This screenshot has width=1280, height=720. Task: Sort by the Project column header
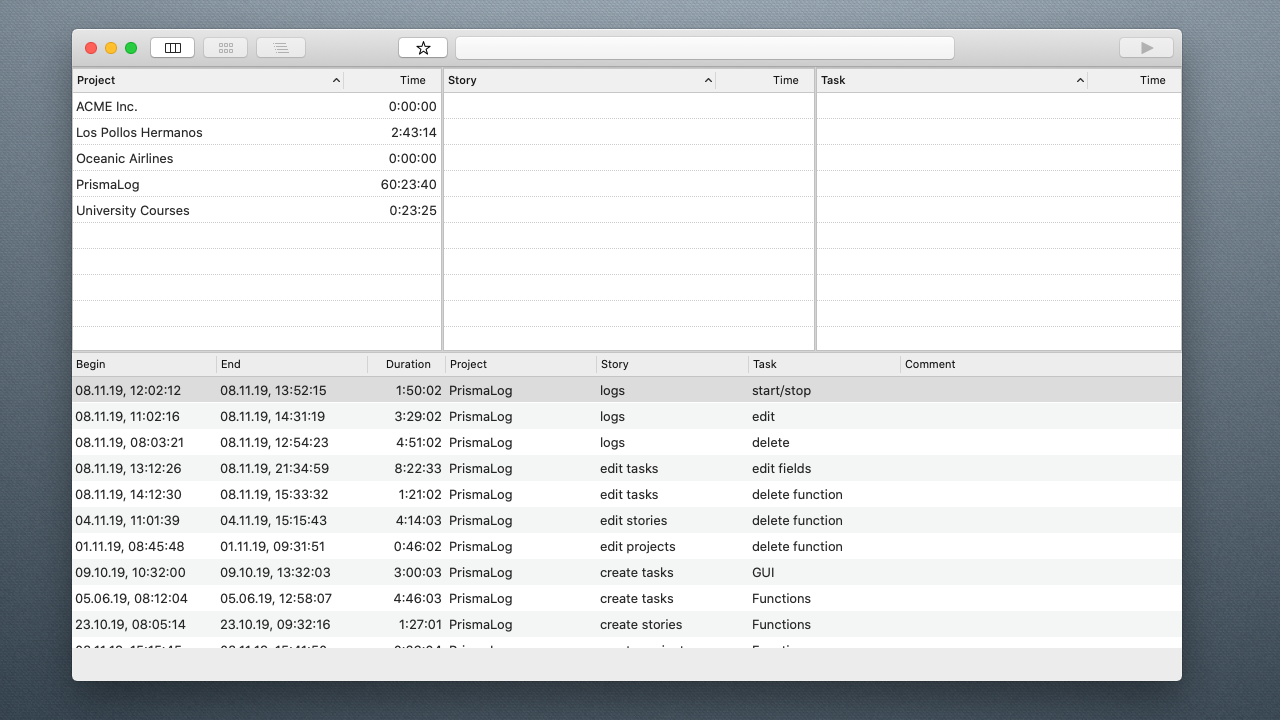[x=208, y=80]
